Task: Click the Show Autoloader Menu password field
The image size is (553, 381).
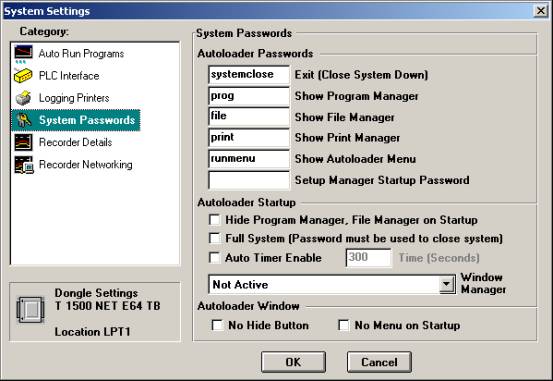Action: [249, 159]
